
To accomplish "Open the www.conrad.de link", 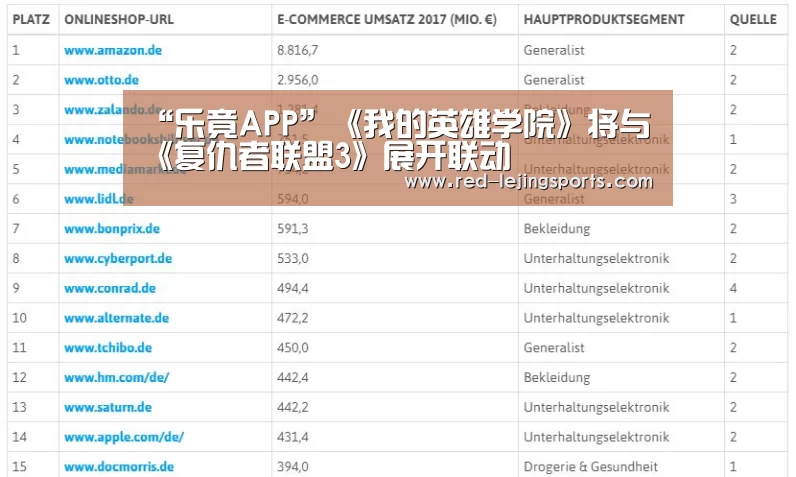I will pos(110,288).
